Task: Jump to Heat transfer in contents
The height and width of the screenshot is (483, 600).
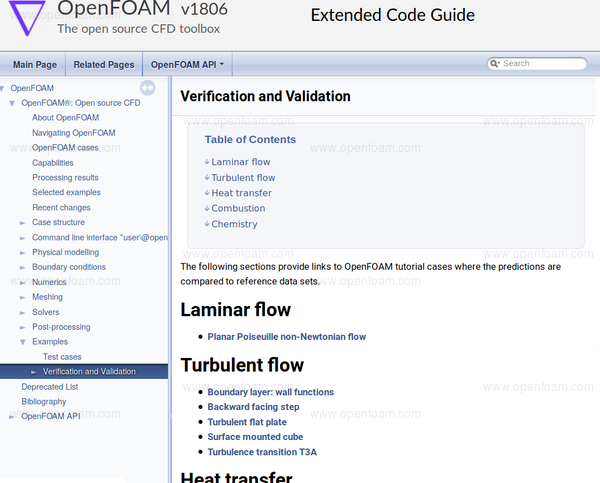Action: point(241,193)
